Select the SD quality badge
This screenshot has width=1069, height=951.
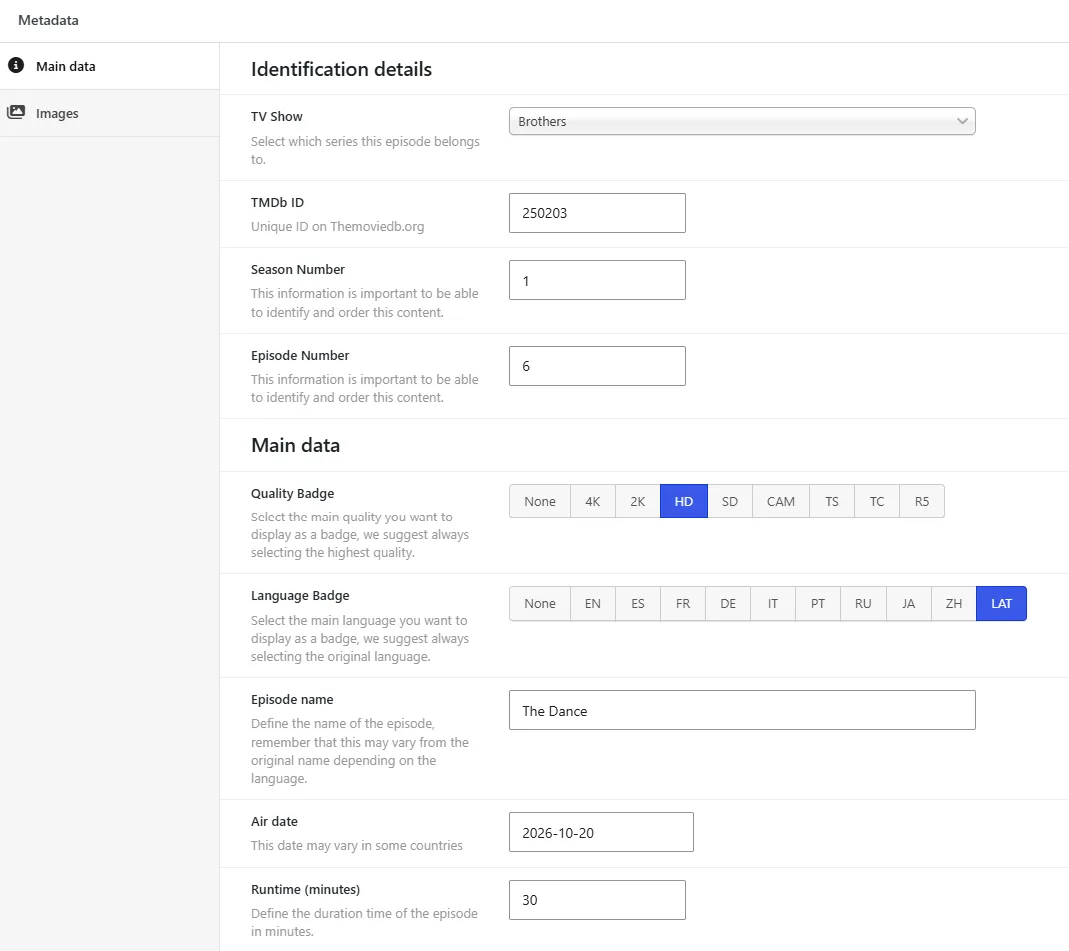pos(730,501)
